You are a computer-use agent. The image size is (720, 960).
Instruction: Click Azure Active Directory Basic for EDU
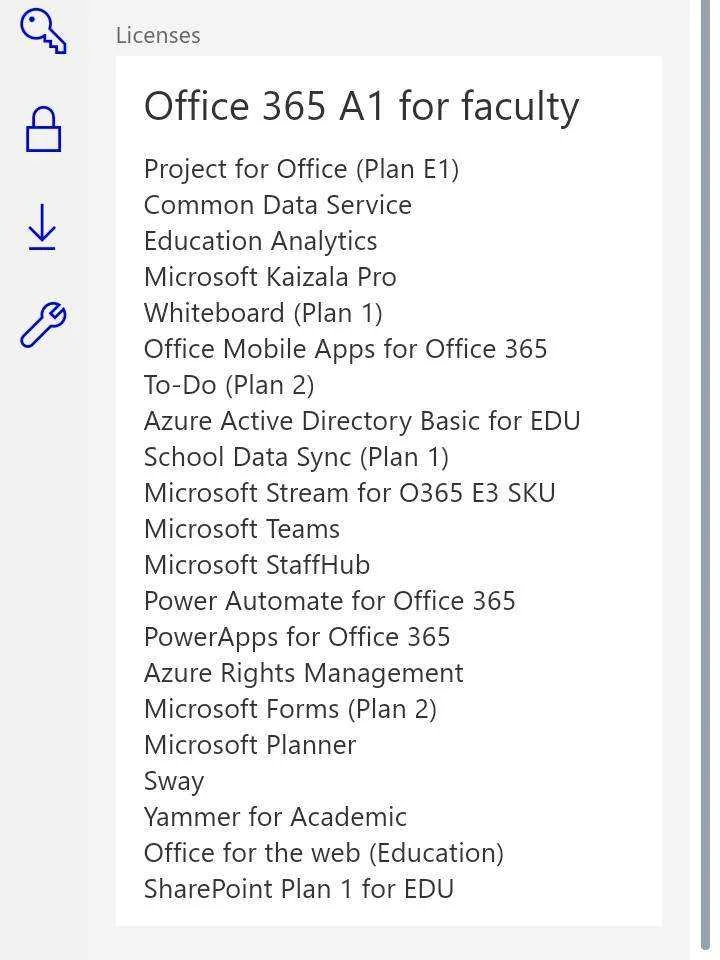pos(362,421)
